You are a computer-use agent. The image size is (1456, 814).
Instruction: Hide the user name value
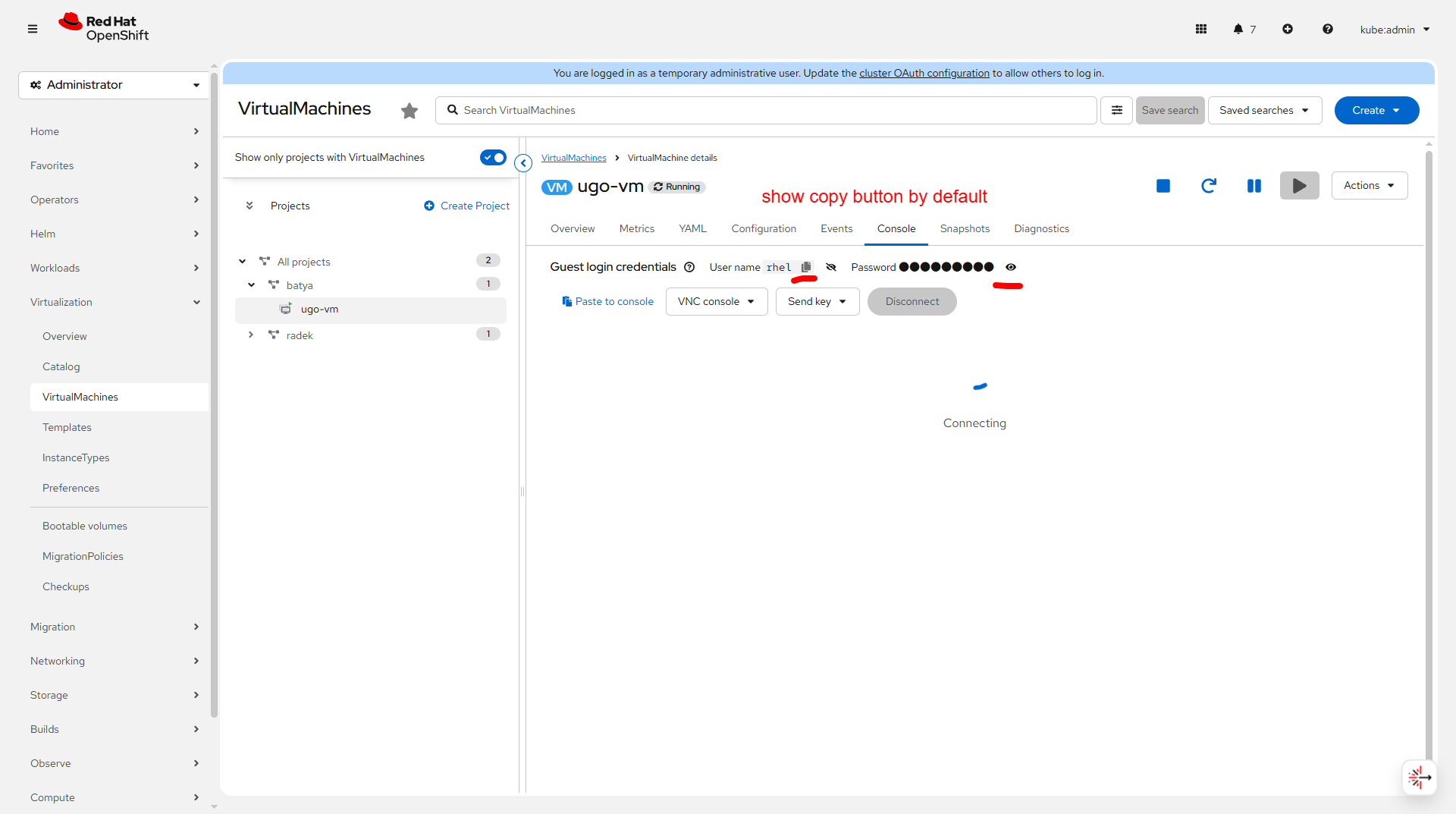(x=831, y=267)
